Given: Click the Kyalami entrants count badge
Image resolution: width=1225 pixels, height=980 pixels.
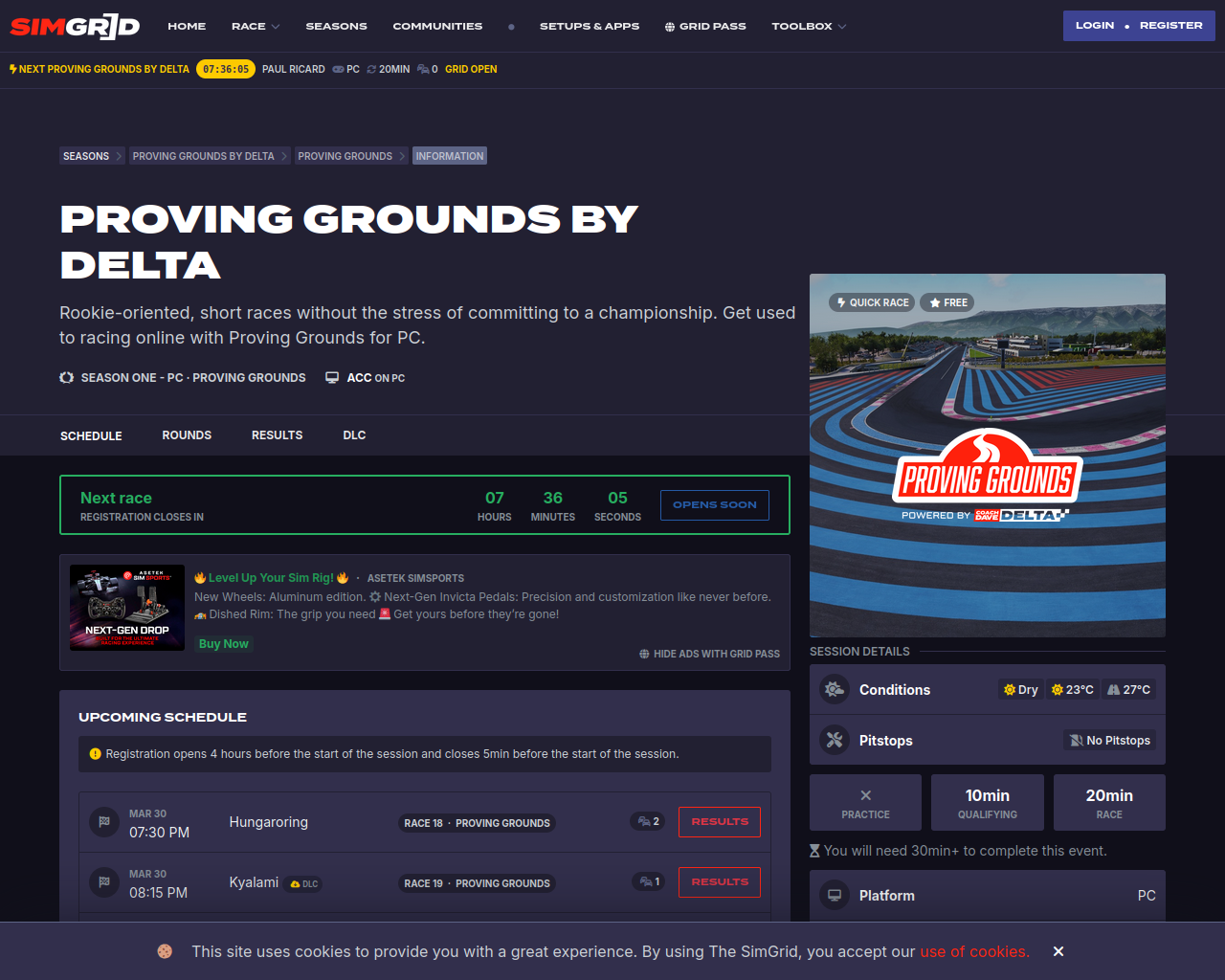Looking at the screenshot, I should (649, 881).
